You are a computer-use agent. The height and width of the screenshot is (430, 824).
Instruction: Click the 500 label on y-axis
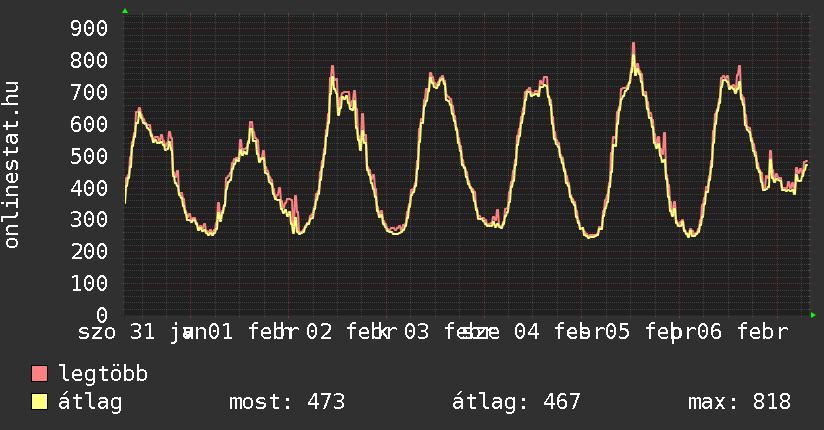point(90,156)
